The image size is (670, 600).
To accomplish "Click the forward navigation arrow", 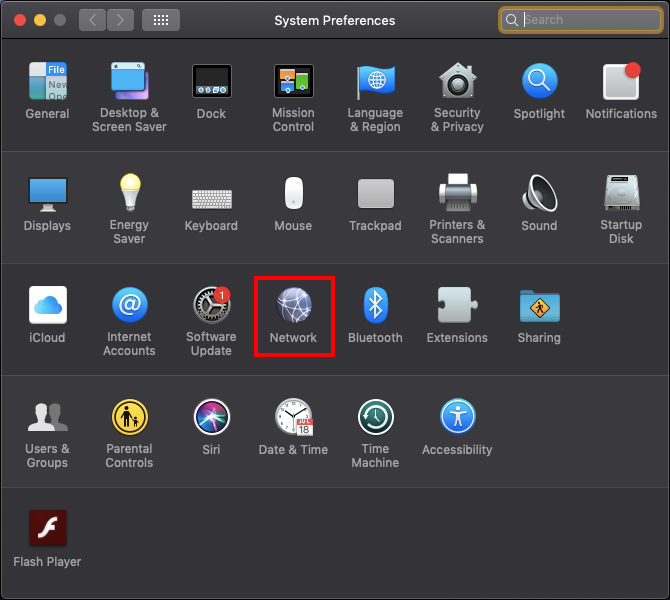I will [120, 20].
